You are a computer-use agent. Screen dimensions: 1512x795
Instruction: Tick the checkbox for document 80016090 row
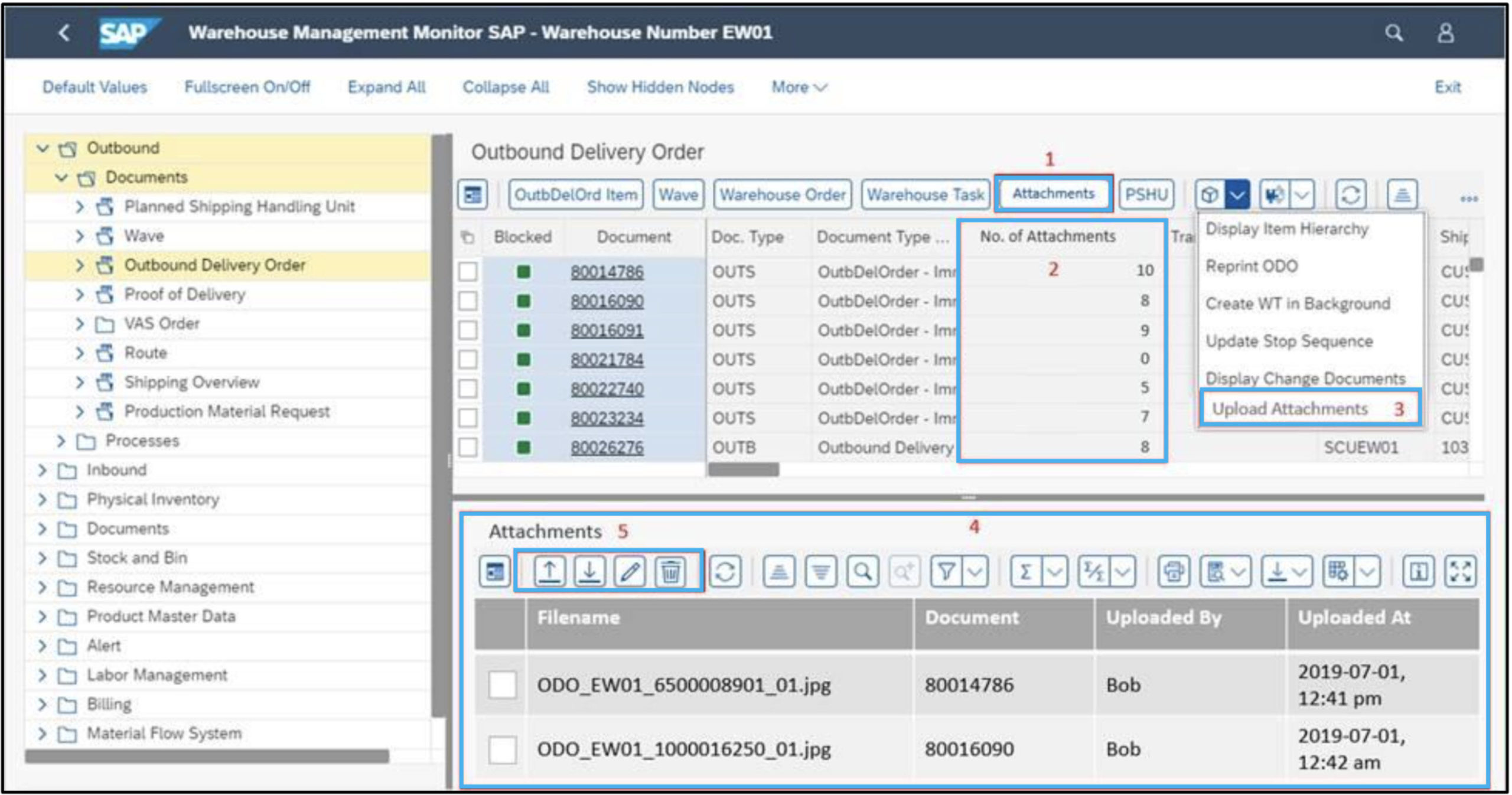[x=468, y=301]
